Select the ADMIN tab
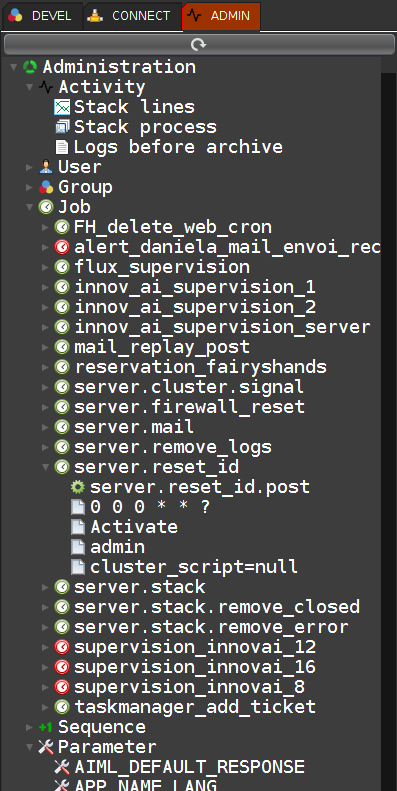Image resolution: width=397 pixels, height=791 pixels. [x=221, y=16]
